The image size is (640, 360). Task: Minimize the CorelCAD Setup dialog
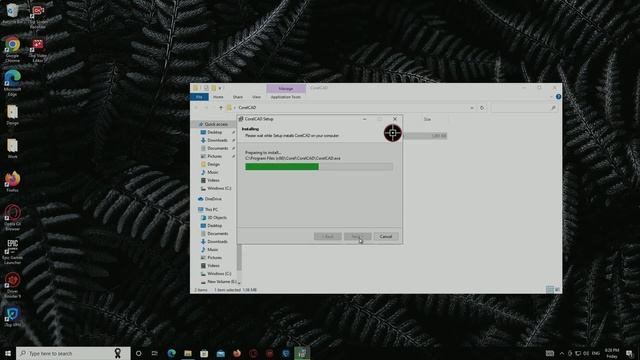click(x=364, y=119)
